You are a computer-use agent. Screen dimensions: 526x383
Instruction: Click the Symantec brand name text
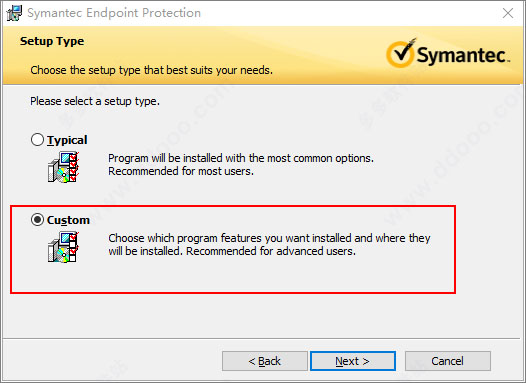pos(463,55)
